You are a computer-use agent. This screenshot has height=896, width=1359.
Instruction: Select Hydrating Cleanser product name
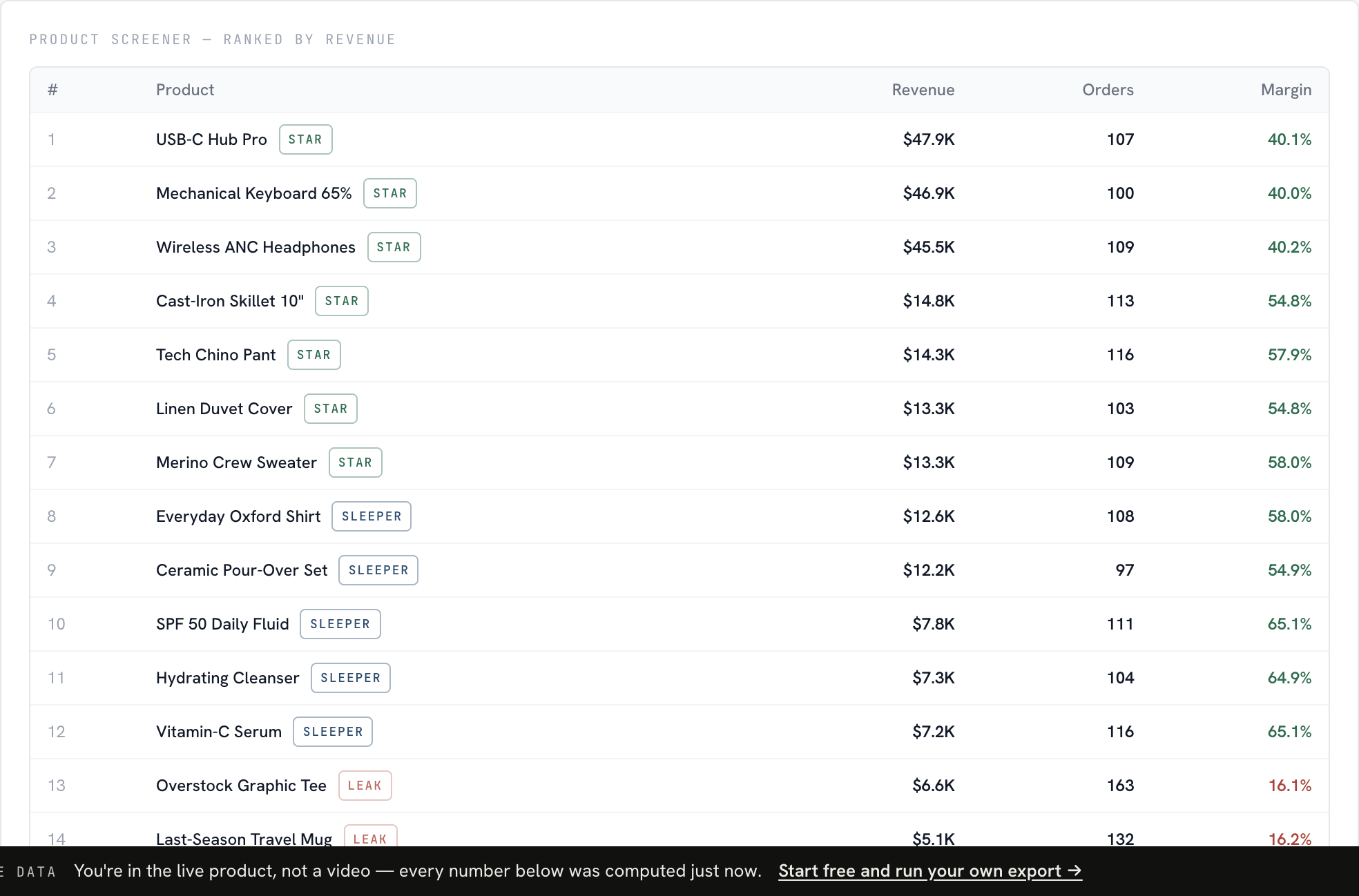coord(228,678)
